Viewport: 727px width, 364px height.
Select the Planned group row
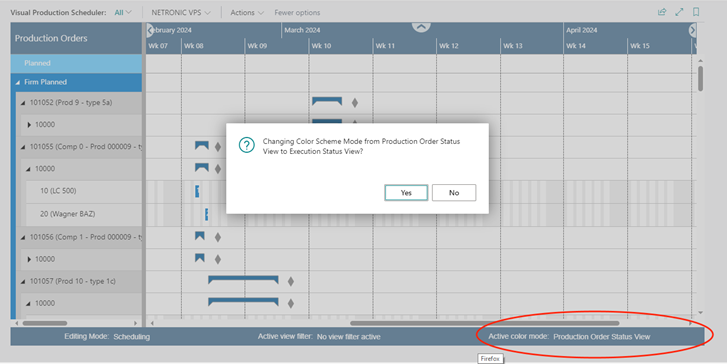(77, 63)
